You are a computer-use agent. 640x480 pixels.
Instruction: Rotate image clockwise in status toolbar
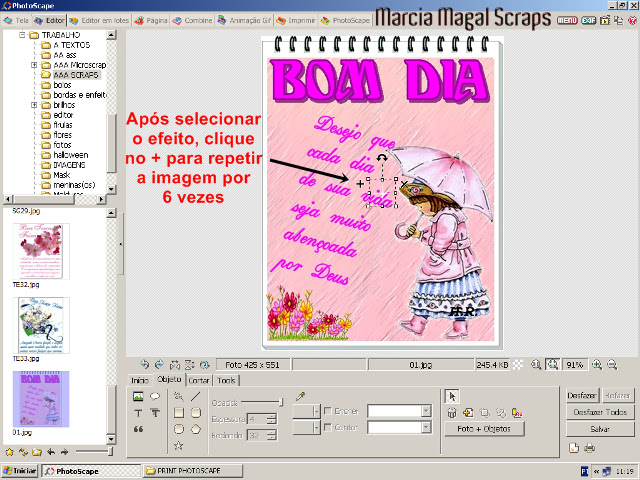point(160,364)
